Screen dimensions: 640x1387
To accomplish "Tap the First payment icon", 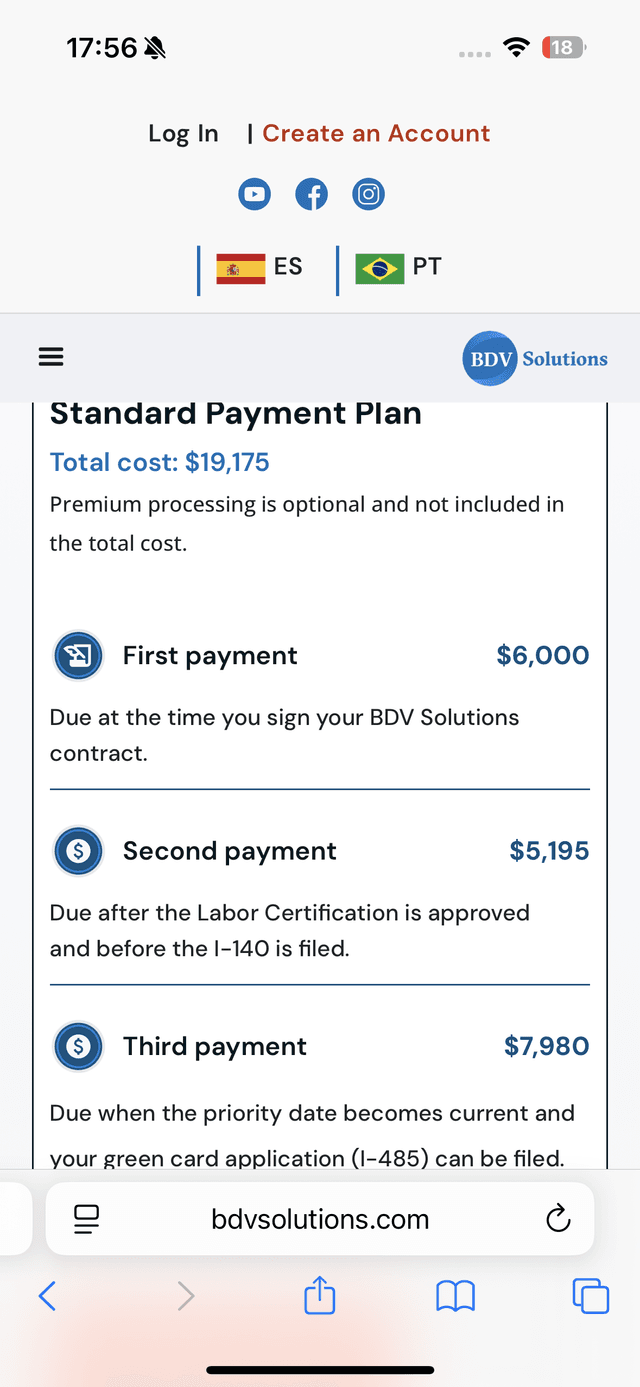I will point(78,656).
